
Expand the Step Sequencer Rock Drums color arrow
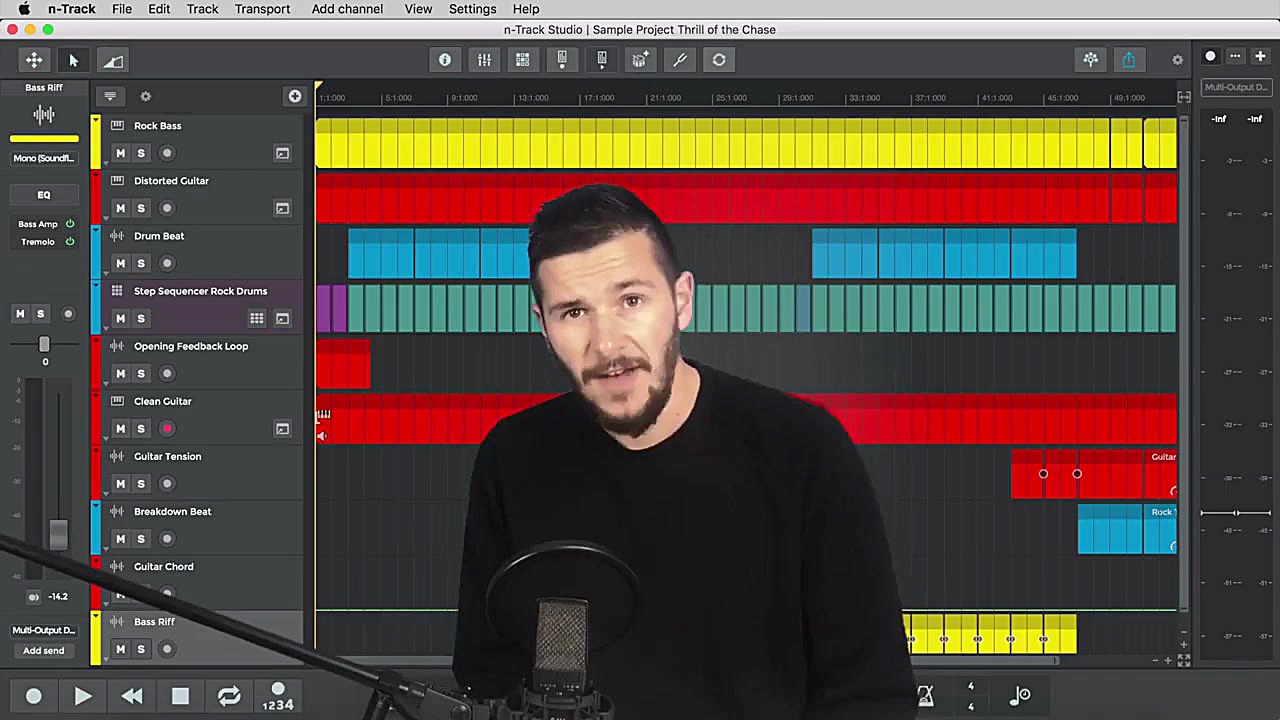tap(95, 285)
